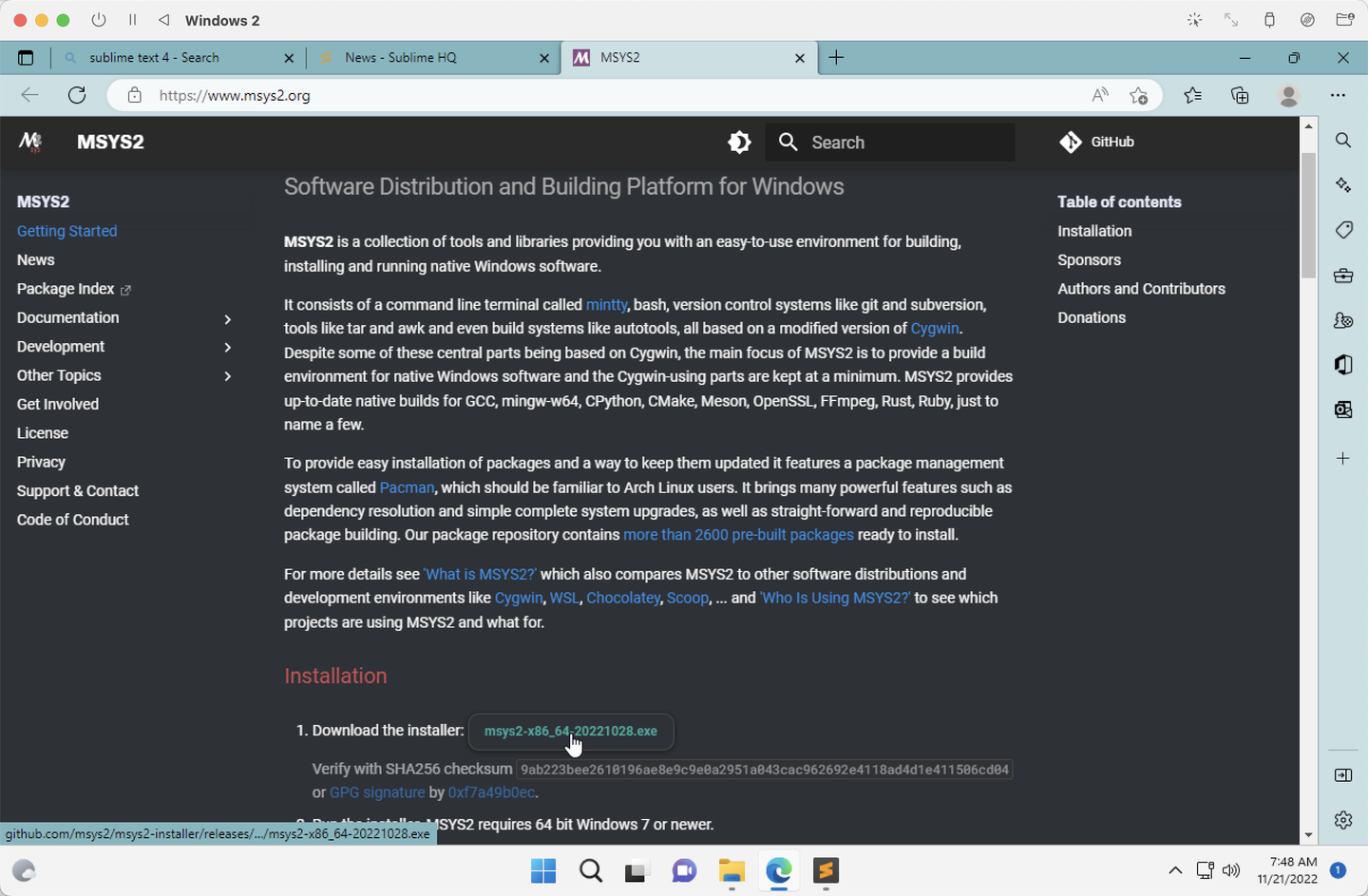Click the MSYS2 logo in the header
Viewport: 1368px width, 896px height.
click(29, 142)
